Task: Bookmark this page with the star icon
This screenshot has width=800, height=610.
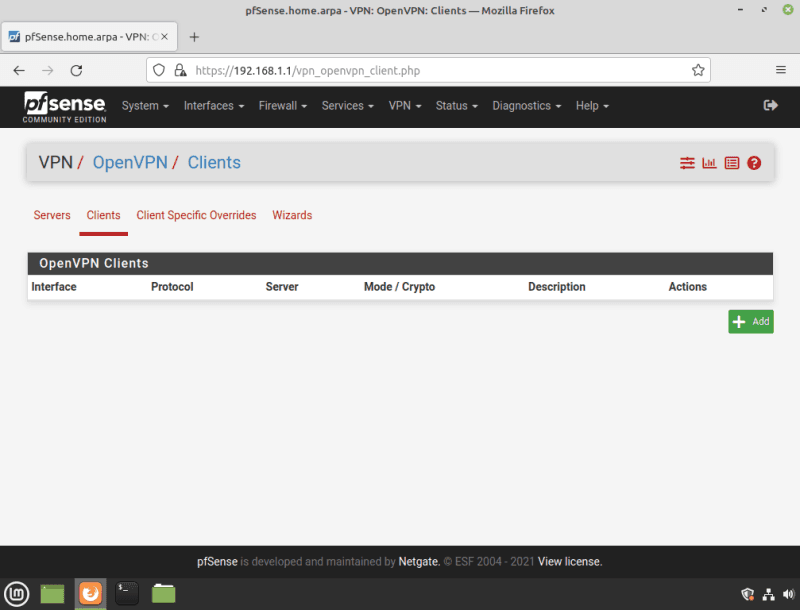Action: tap(698, 70)
